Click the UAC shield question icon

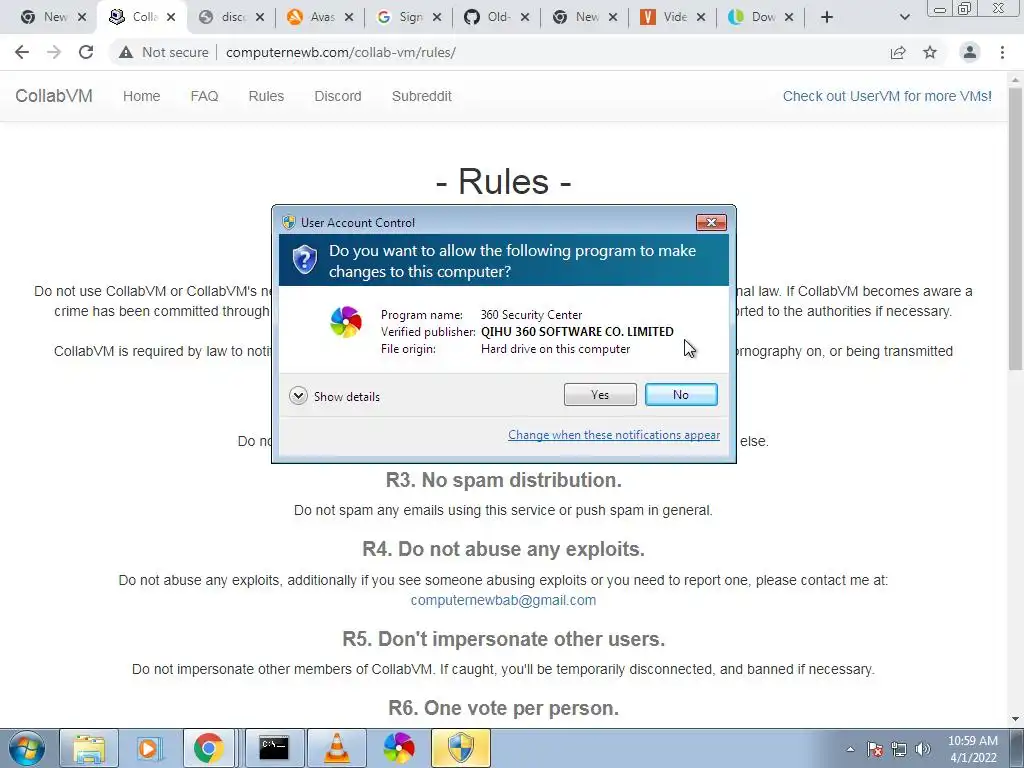pyautogui.click(x=304, y=260)
